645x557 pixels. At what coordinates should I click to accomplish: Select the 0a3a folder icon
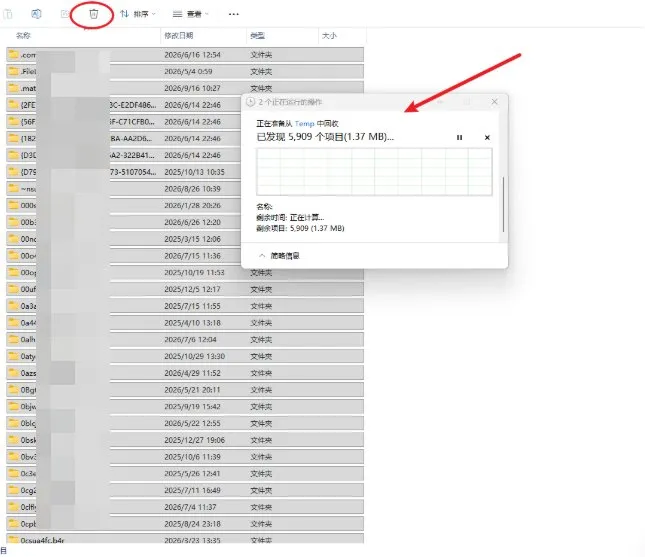[14, 306]
